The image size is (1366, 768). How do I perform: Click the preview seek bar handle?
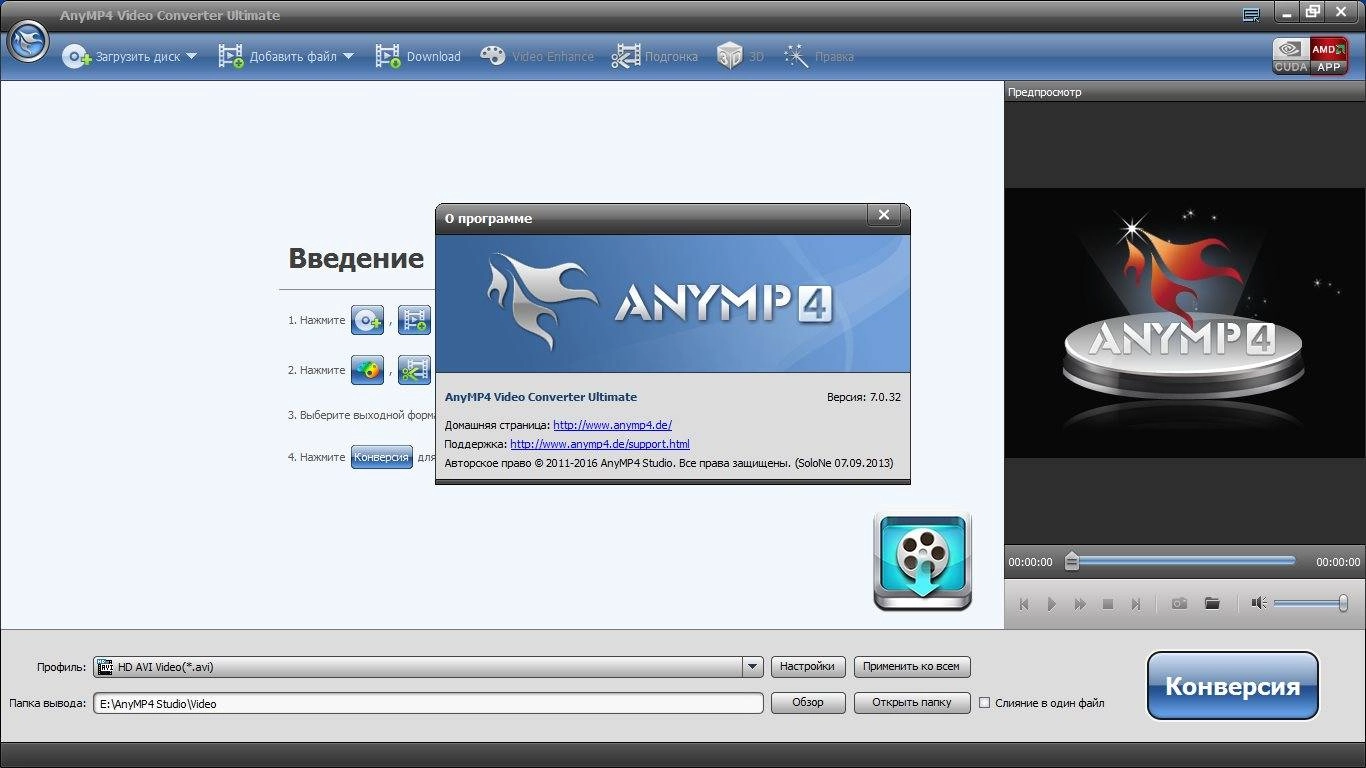(x=1072, y=561)
